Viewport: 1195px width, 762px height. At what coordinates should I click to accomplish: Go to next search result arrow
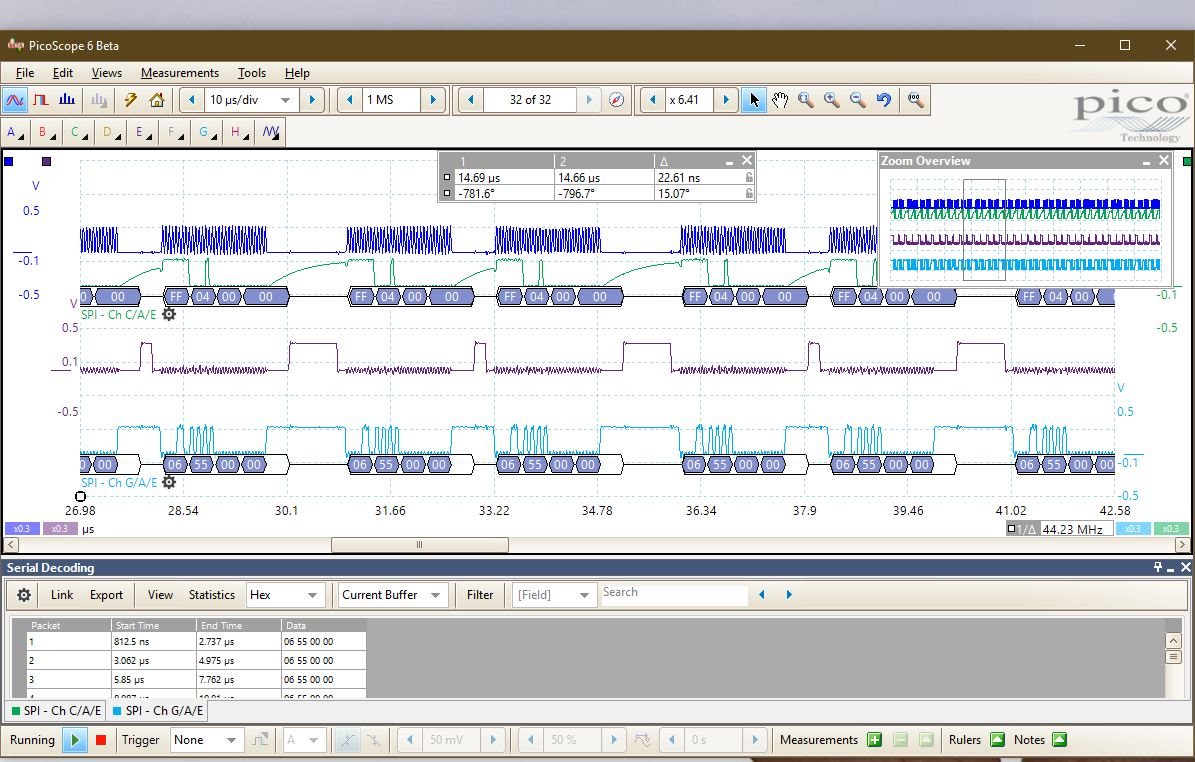tap(789, 595)
